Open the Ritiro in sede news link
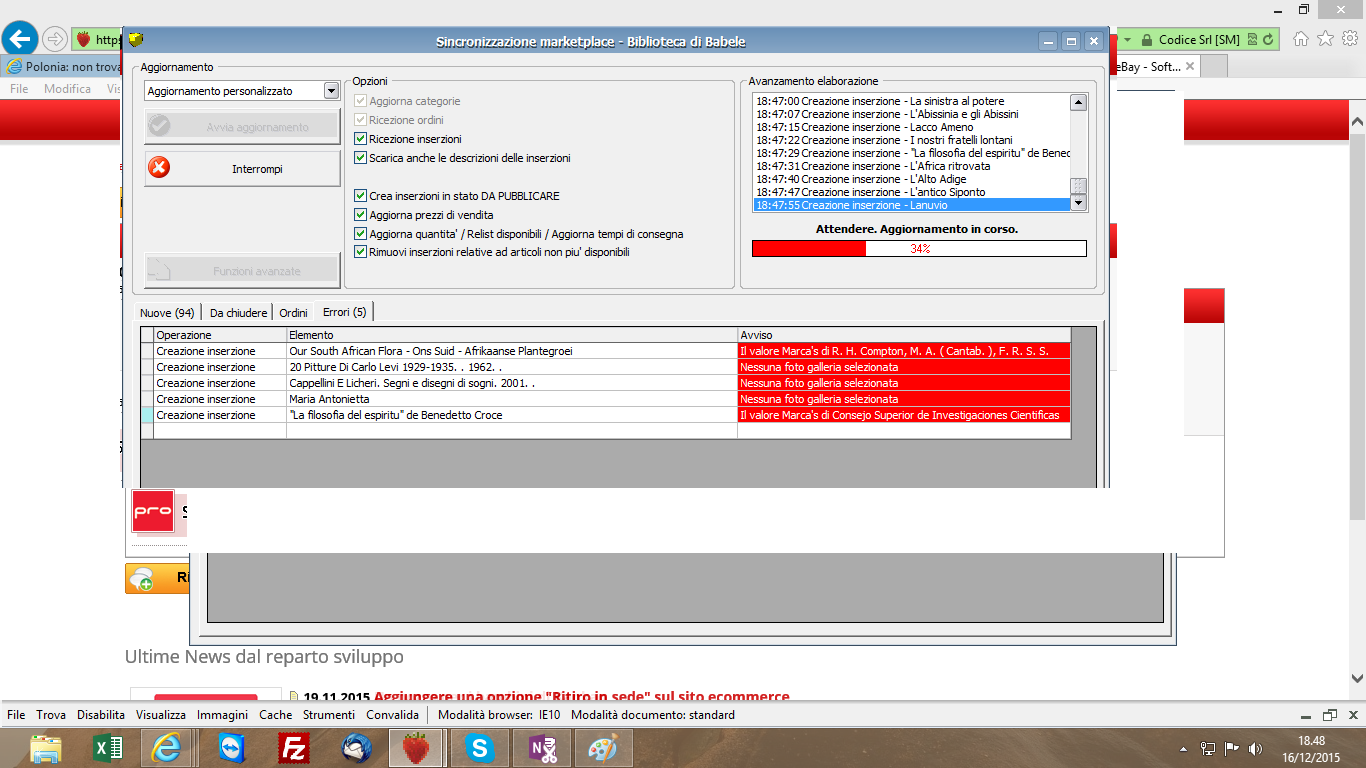 [x=581, y=697]
